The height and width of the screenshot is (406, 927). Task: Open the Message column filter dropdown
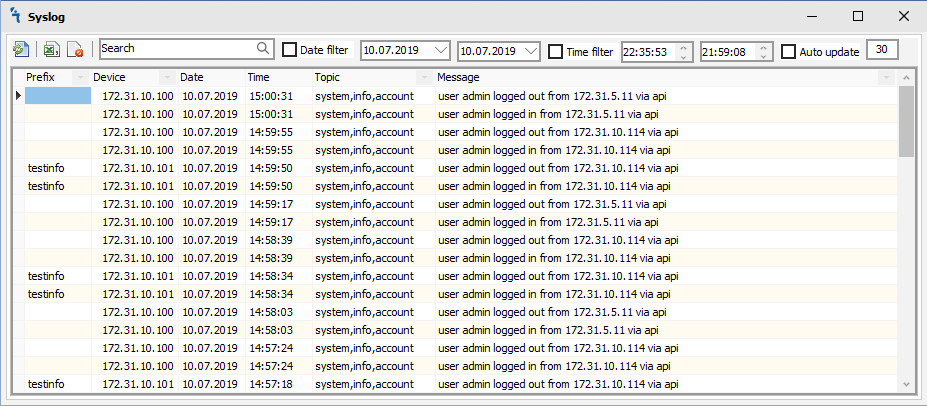tap(886, 77)
